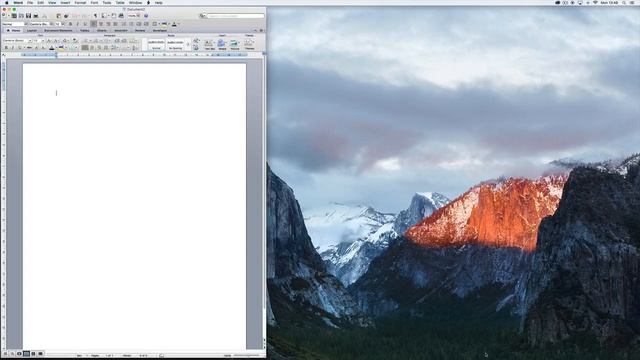640x360 pixels.
Task: Show paragraph marks with pilcrow icon
Action: pyautogui.click(x=96, y=16)
